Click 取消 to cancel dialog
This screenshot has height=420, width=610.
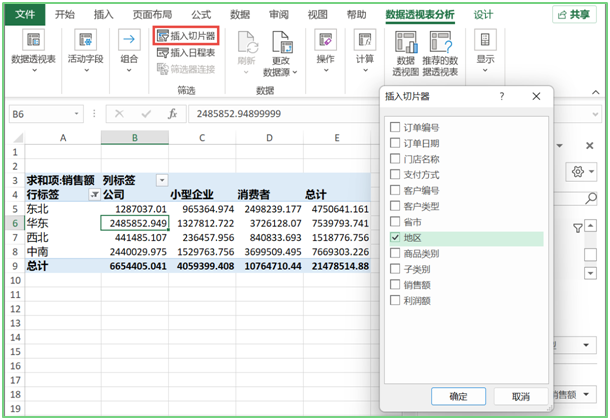(521, 396)
